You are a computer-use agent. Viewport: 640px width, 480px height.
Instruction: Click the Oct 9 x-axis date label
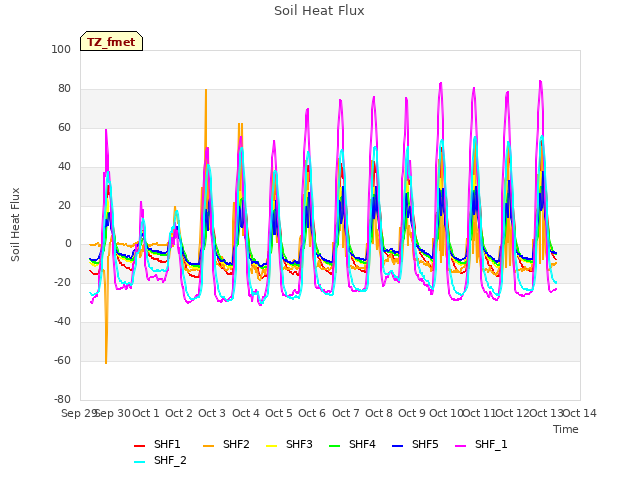(x=412, y=413)
